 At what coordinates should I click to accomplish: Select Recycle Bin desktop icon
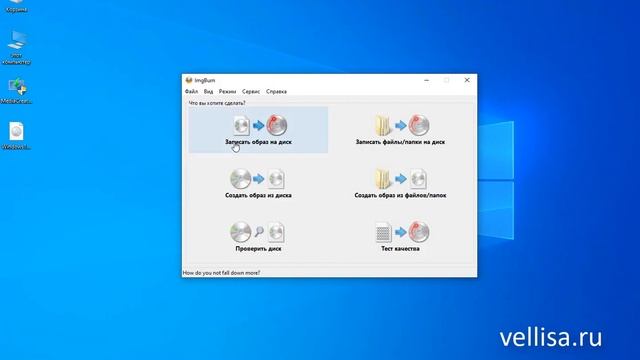coord(16,6)
